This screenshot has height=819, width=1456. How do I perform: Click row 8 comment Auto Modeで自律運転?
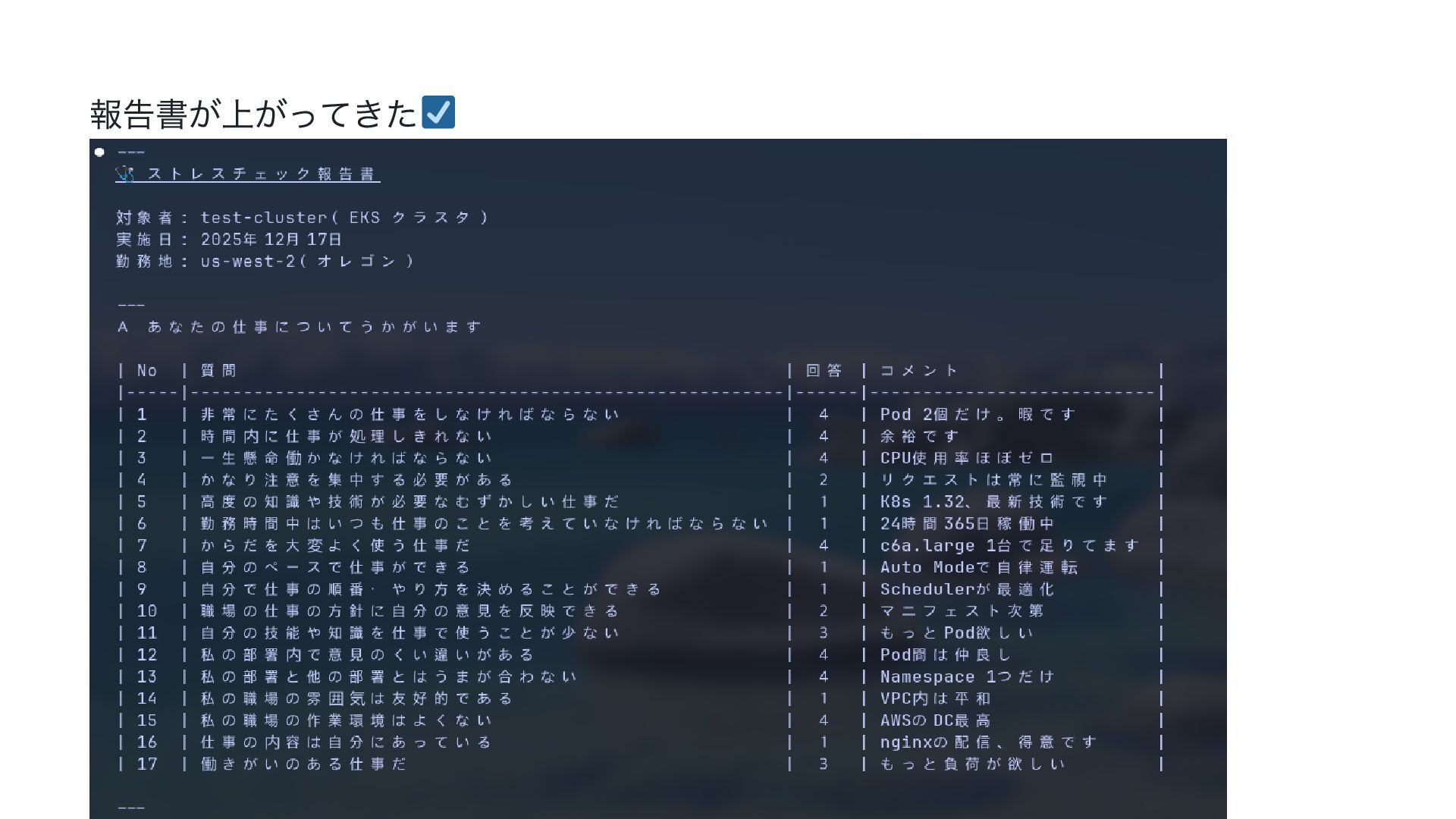[978, 568]
